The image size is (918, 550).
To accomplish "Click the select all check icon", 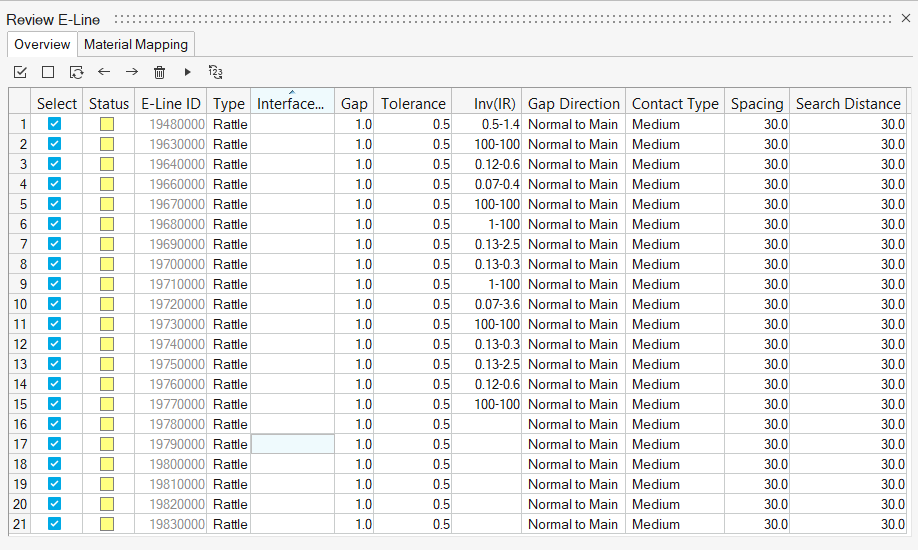I will 20,72.
